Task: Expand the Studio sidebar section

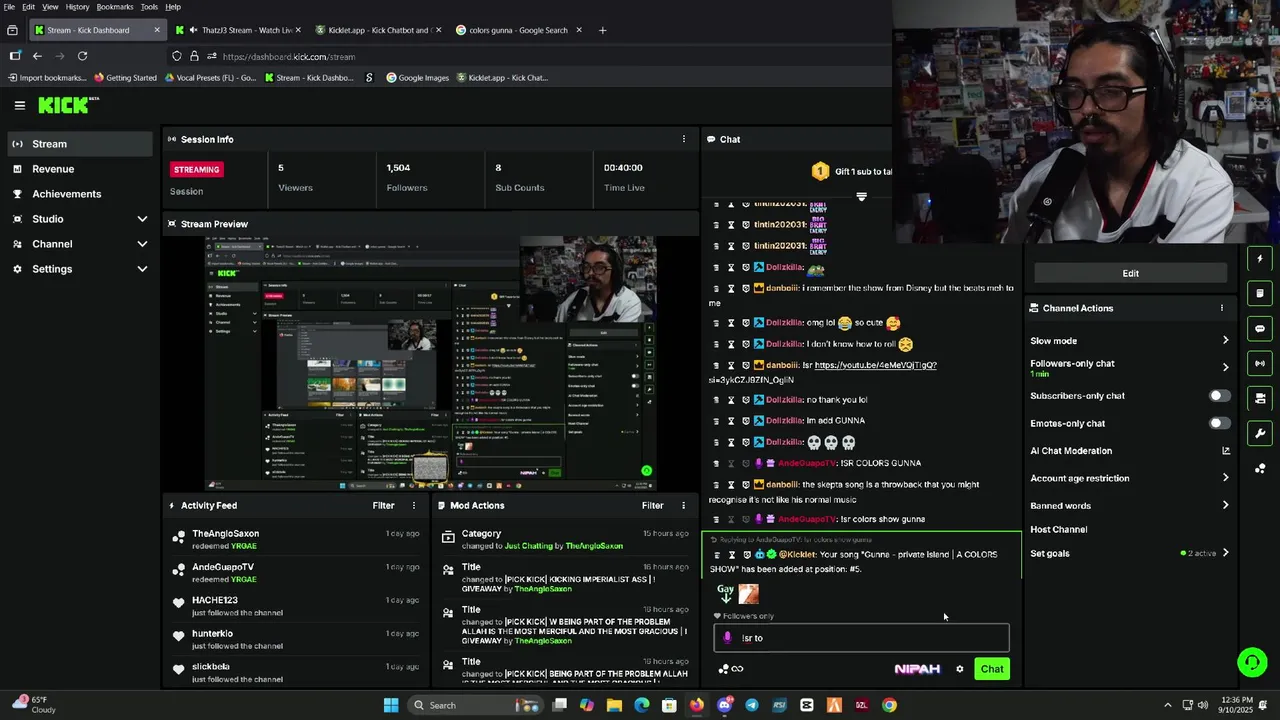Action: 142,219
